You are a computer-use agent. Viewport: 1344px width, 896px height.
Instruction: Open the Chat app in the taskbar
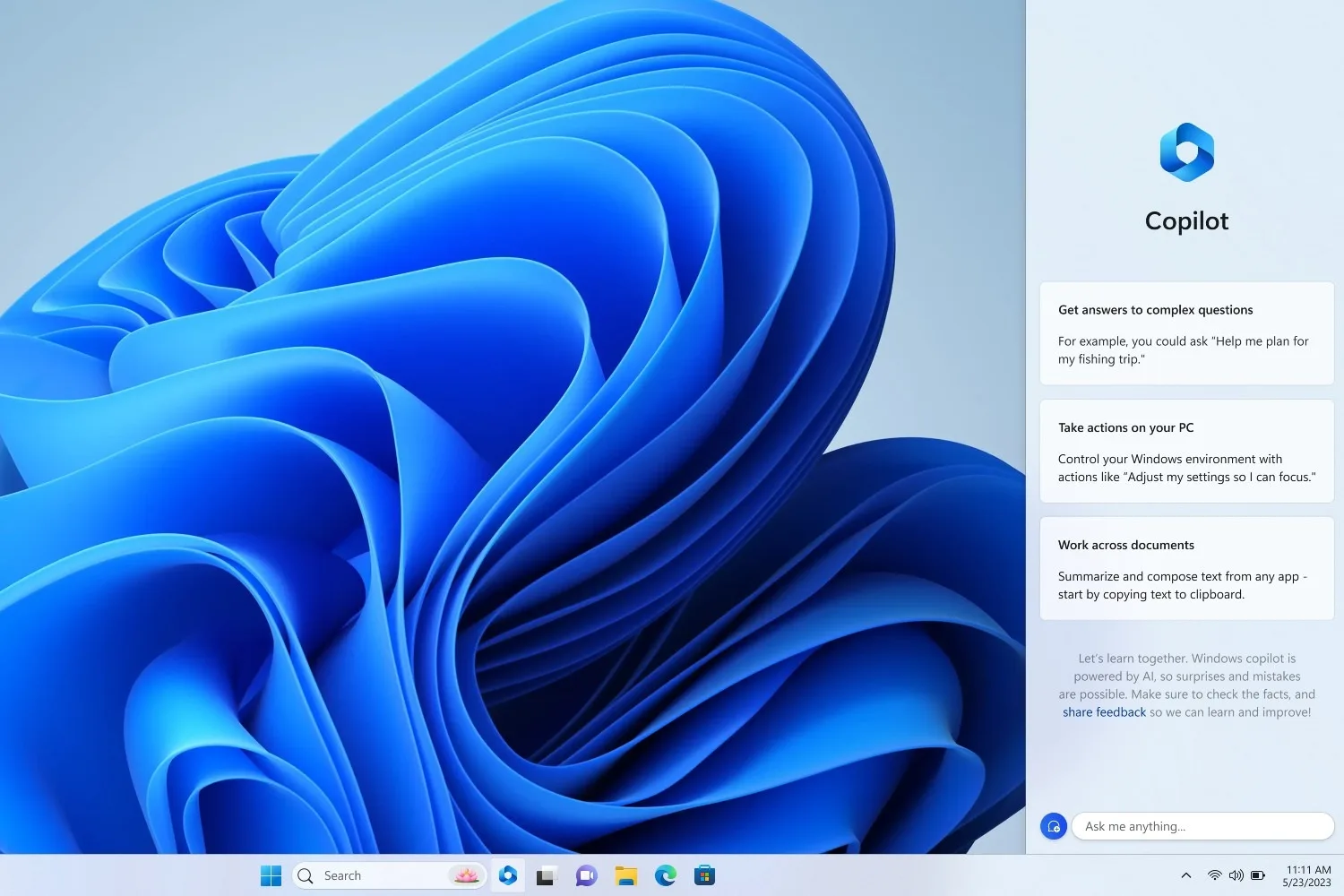[x=586, y=876]
